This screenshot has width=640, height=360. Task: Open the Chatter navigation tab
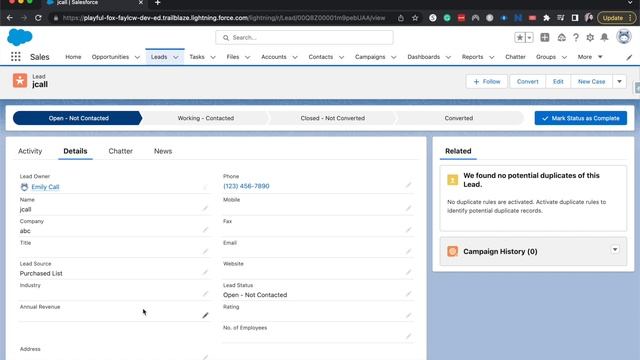coord(515,57)
